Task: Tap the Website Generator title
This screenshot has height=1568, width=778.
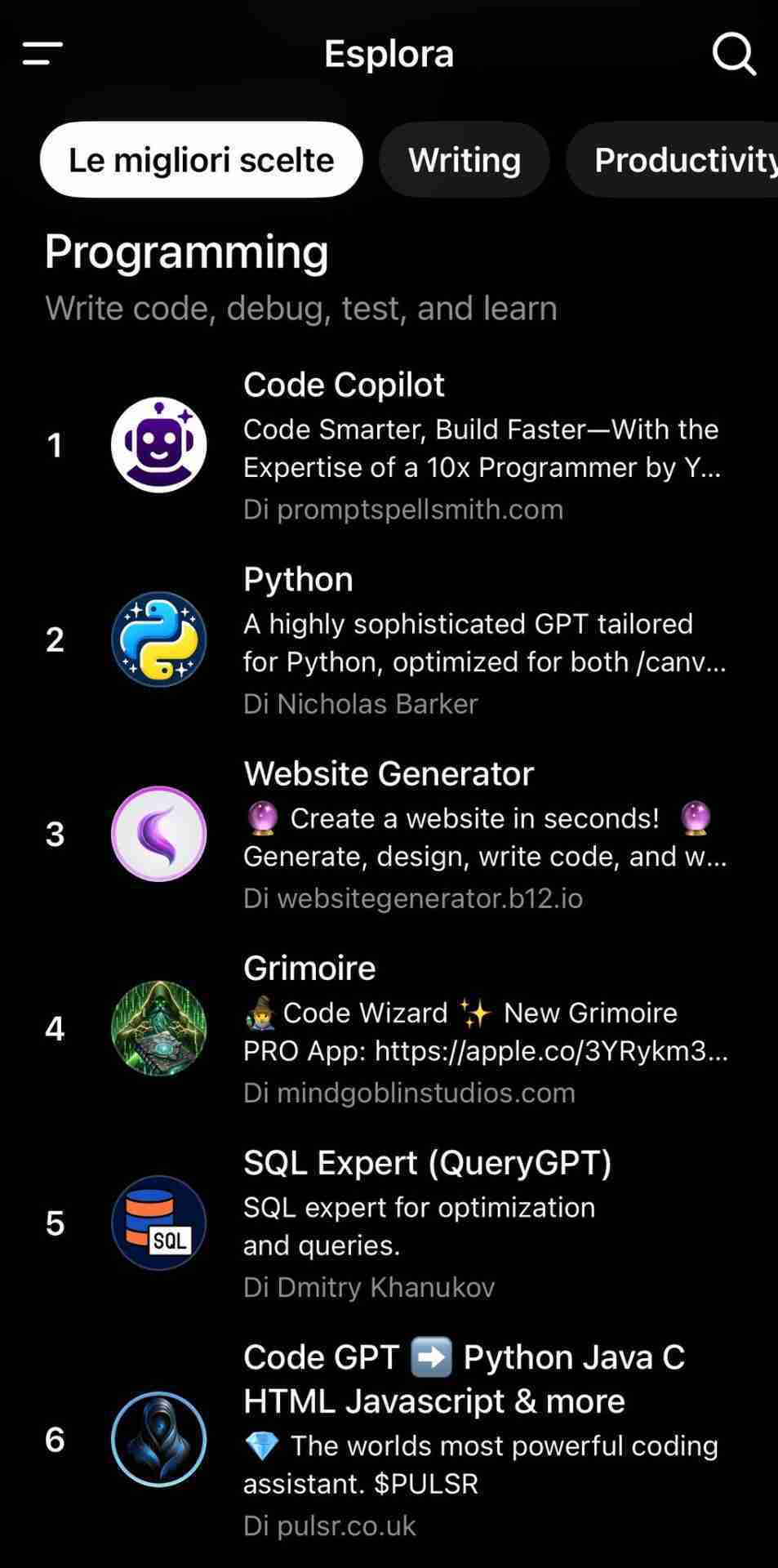Action: coord(389,773)
